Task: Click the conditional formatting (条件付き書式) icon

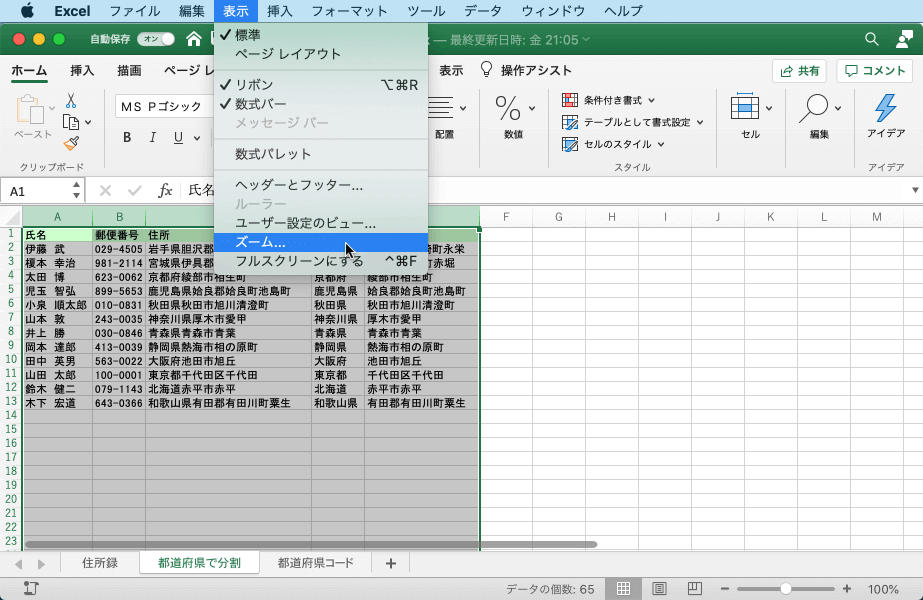Action: pyautogui.click(x=570, y=100)
